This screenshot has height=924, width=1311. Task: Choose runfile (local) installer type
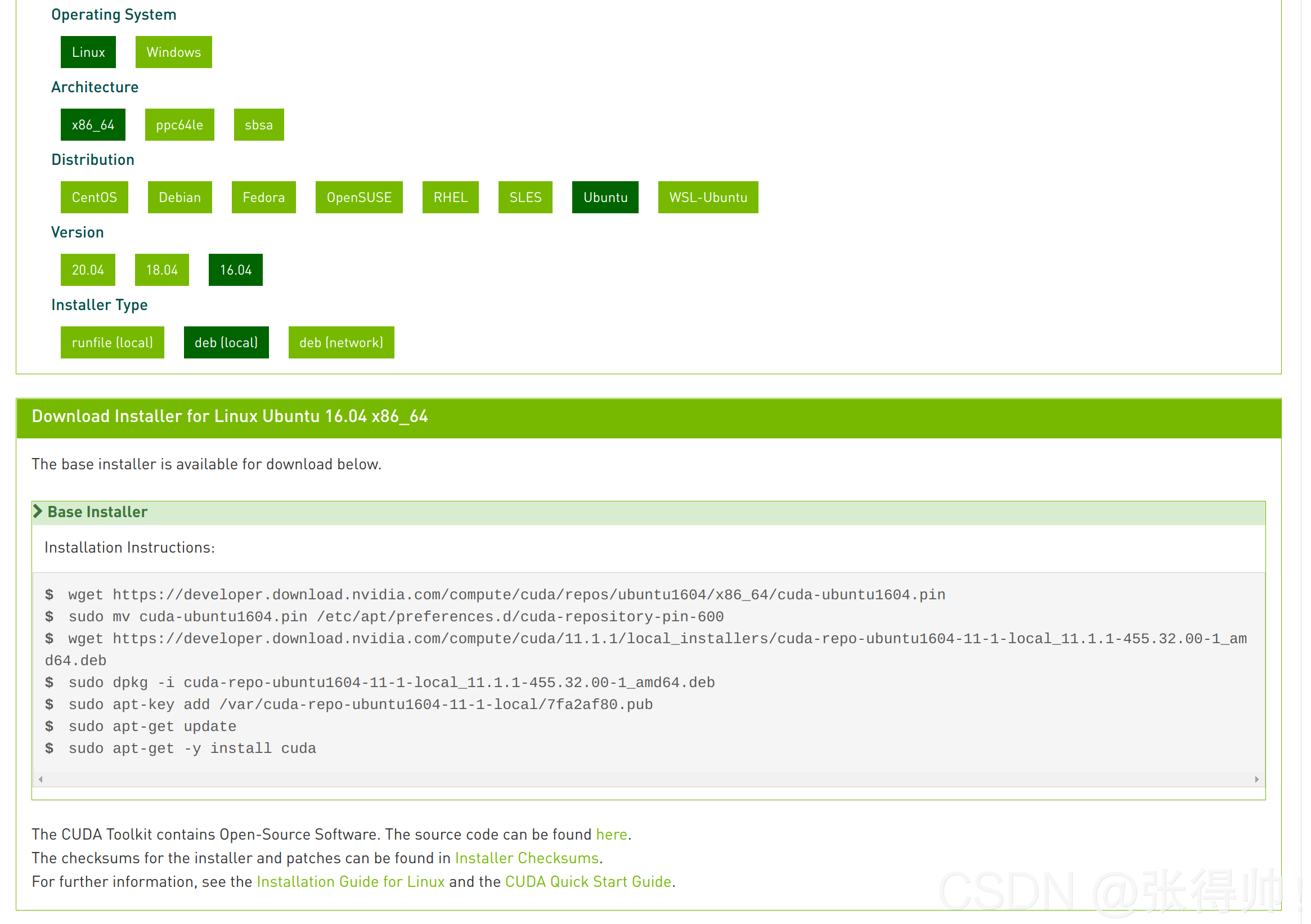click(113, 342)
